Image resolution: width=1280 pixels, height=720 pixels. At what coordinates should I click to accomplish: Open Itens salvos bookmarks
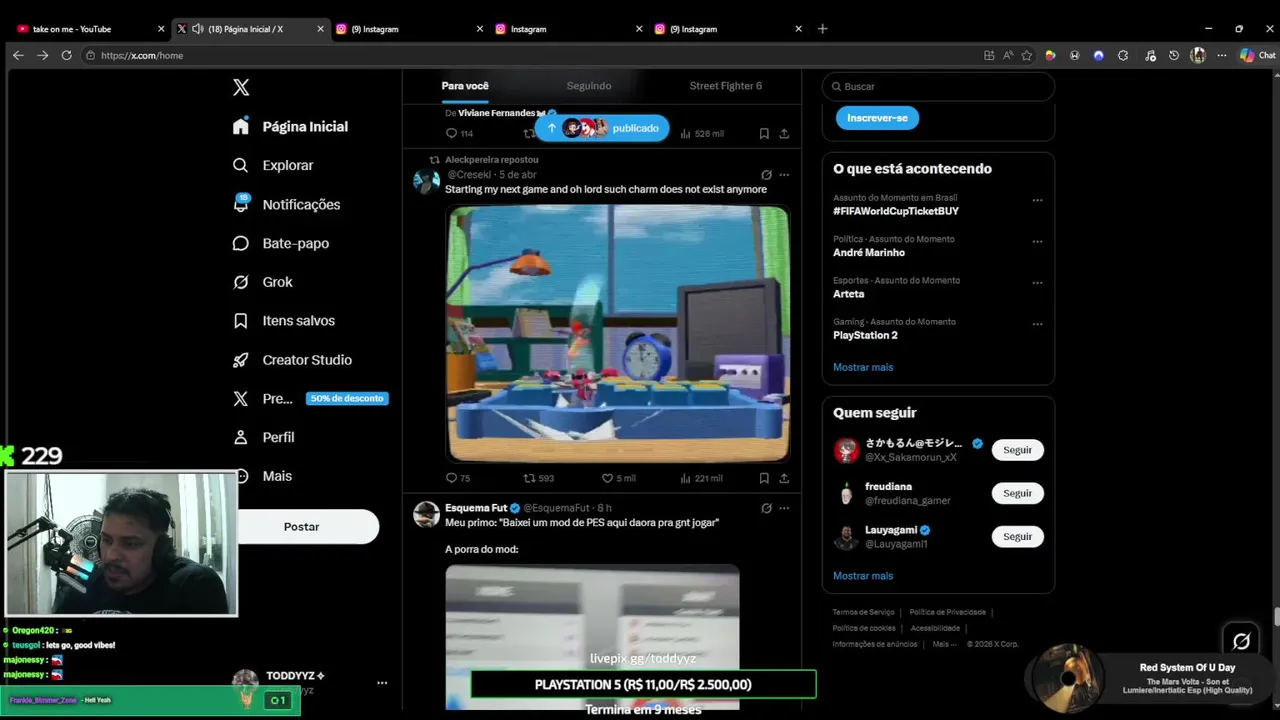283,320
